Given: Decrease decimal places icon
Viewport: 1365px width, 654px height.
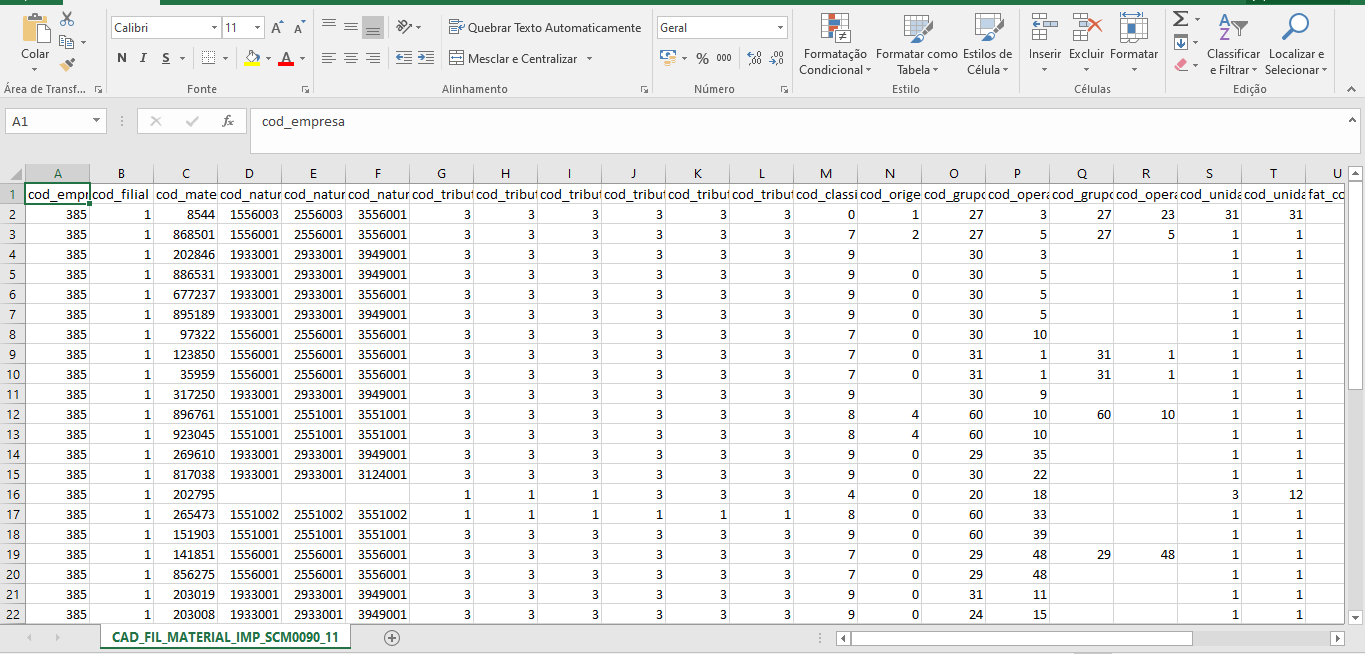Looking at the screenshot, I should tap(777, 58).
